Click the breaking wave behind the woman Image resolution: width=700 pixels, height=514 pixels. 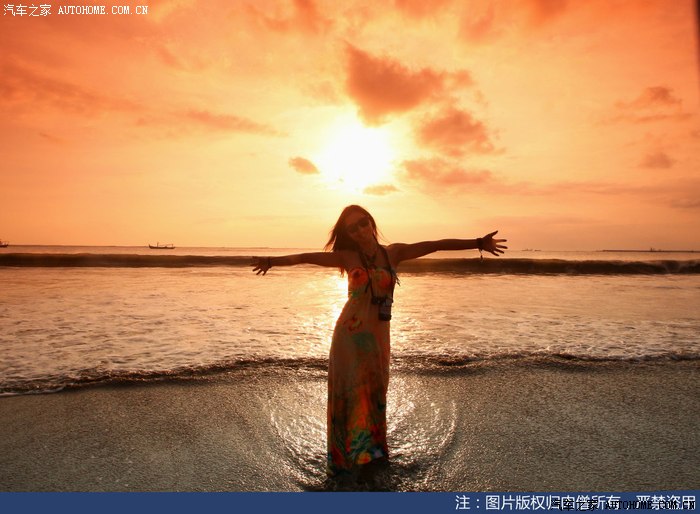tap(560, 266)
